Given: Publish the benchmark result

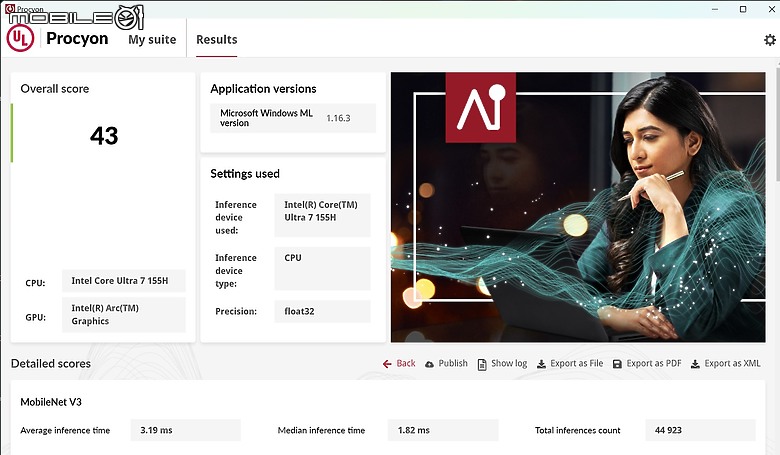Looking at the screenshot, I should (x=446, y=364).
